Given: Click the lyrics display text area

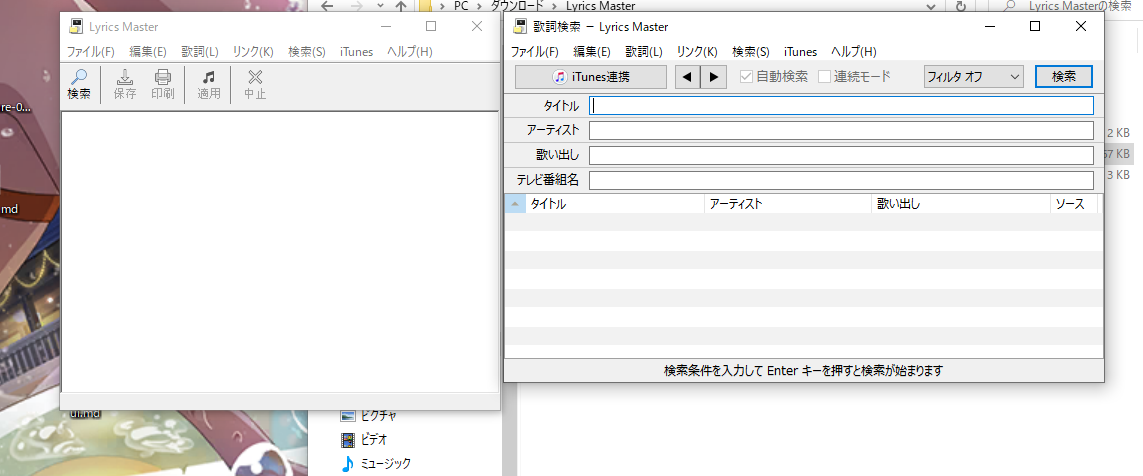Looking at the screenshot, I should pyautogui.click(x=280, y=251).
